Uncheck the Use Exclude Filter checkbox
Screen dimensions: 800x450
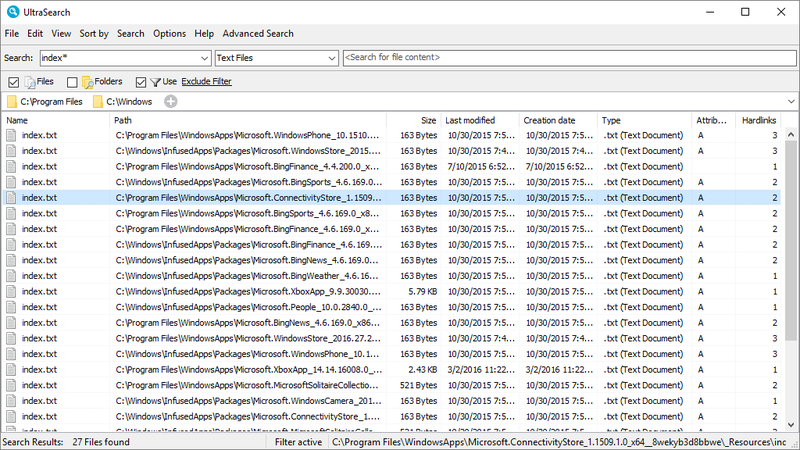141,81
